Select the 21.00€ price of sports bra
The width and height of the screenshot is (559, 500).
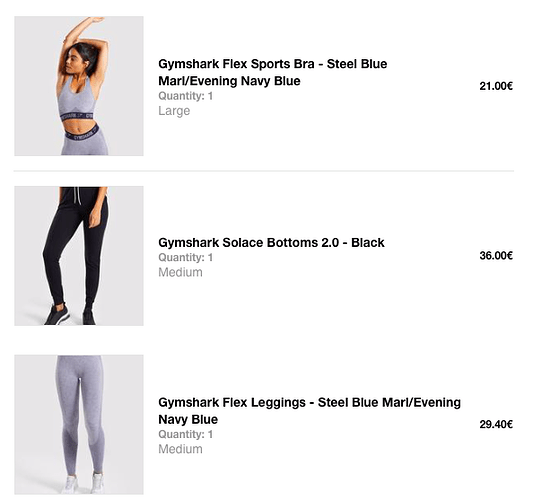[496, 86]
